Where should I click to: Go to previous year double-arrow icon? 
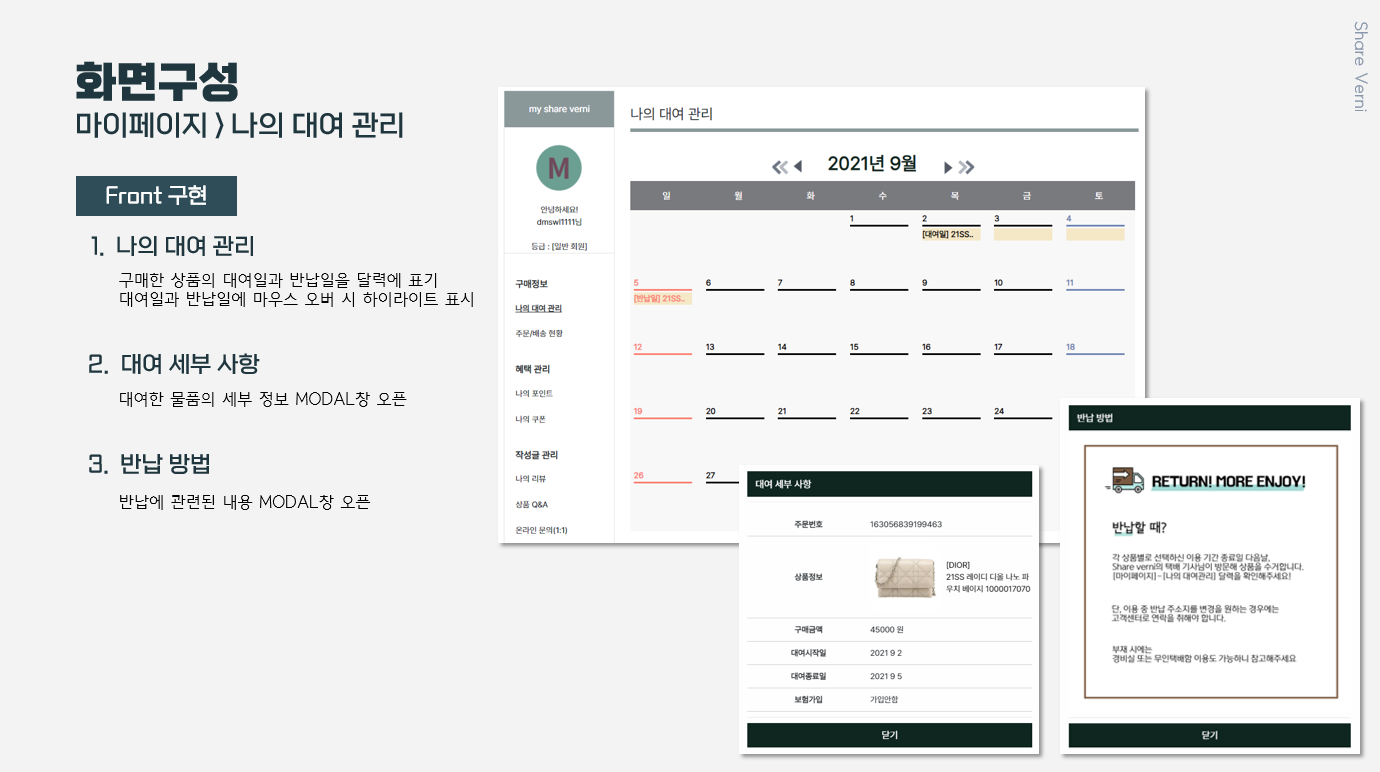pos(780,167)
